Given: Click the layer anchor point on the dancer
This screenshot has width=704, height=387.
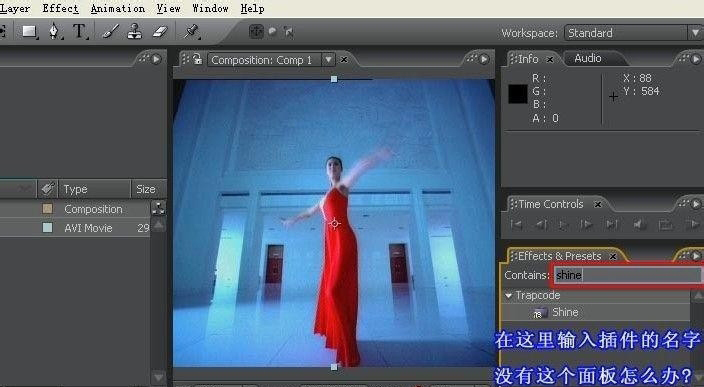Looking at the screenshot, I should tap(334, 223).
